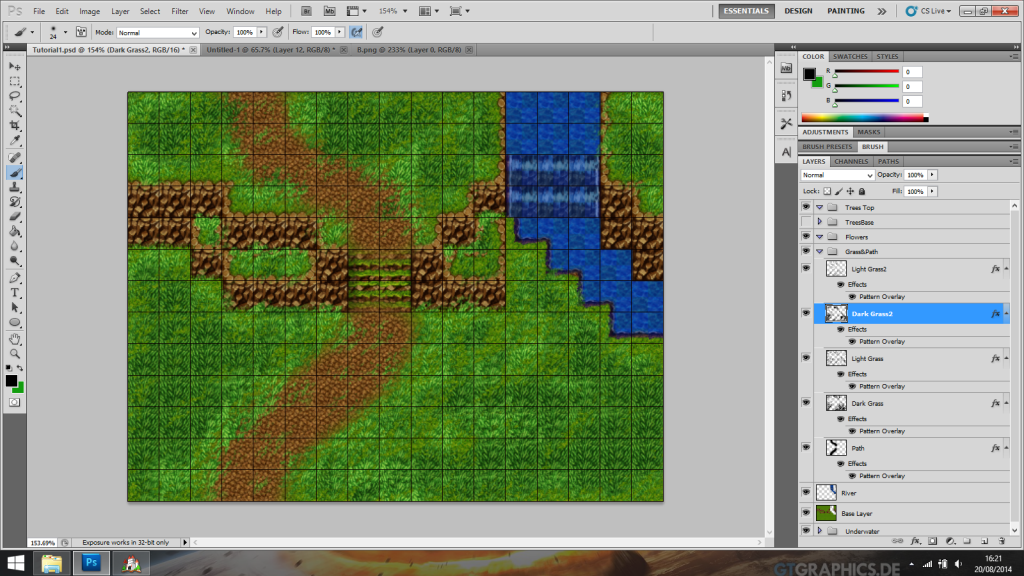Click the foreground color swatch in Color panel

point(809,73)
